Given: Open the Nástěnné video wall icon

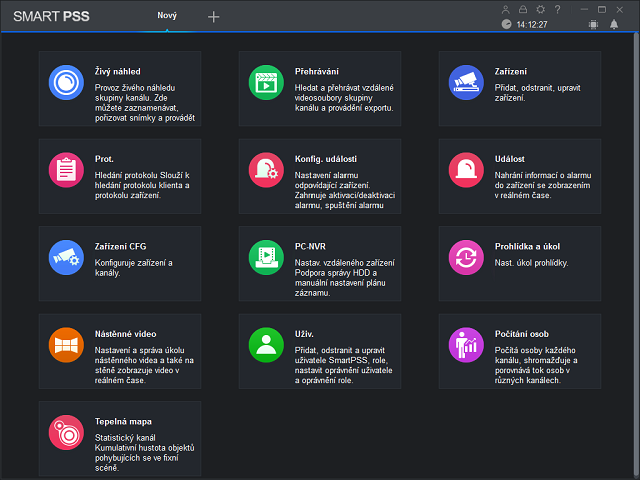Looking at the screenshot, I should [66, 345].
